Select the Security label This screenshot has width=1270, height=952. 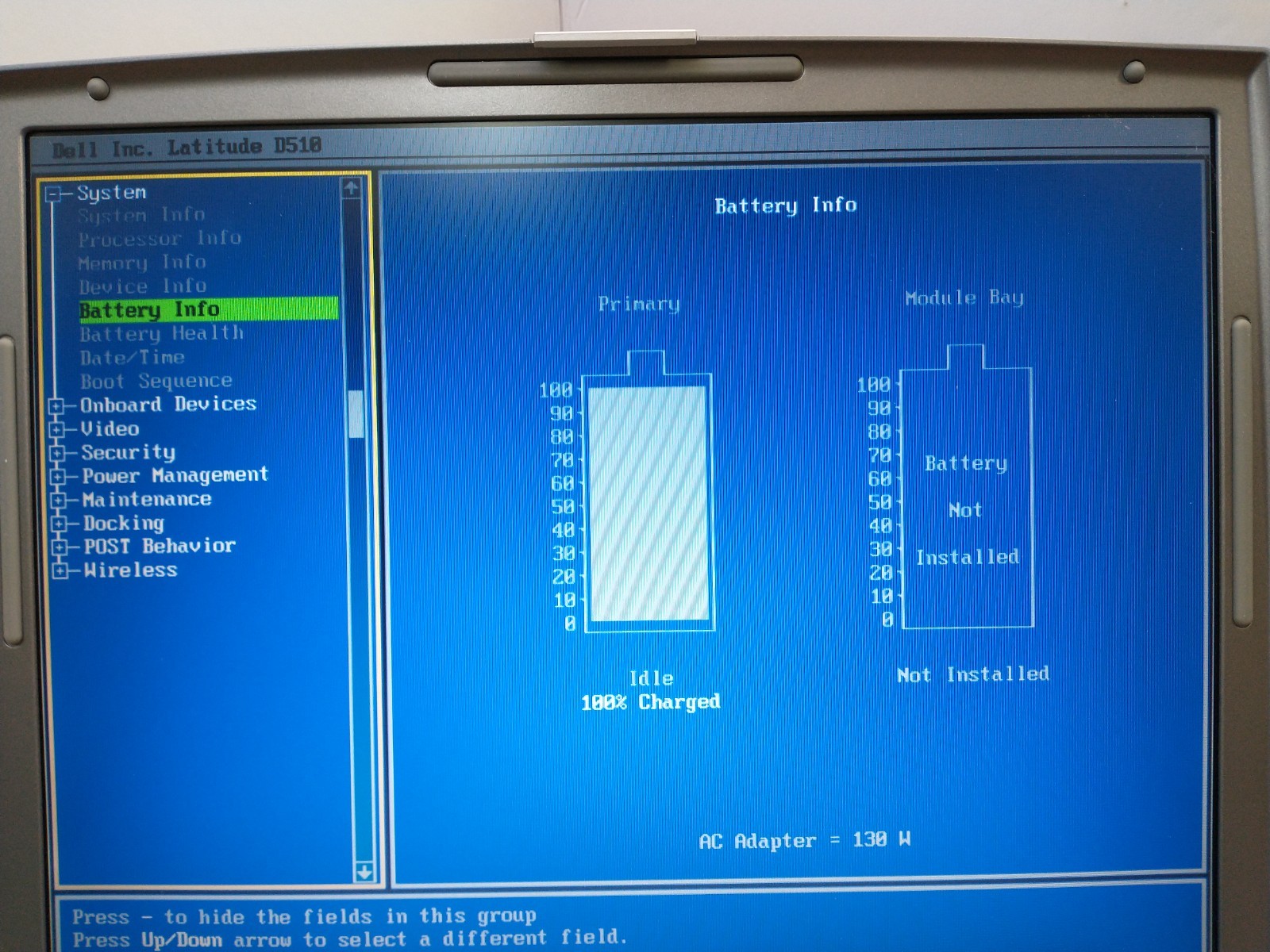tap(129, 453)
